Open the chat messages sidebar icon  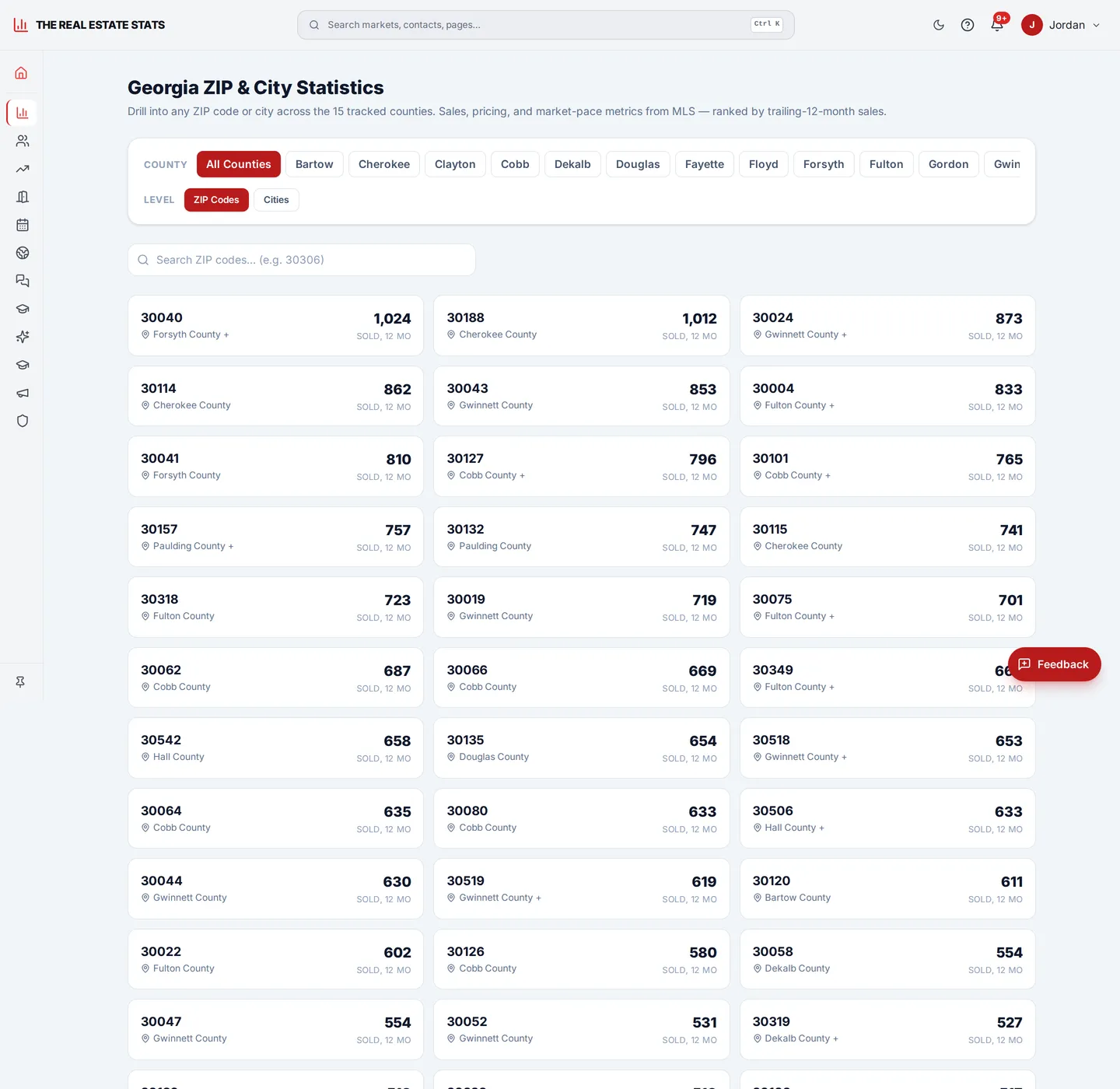tap(22, 281)
